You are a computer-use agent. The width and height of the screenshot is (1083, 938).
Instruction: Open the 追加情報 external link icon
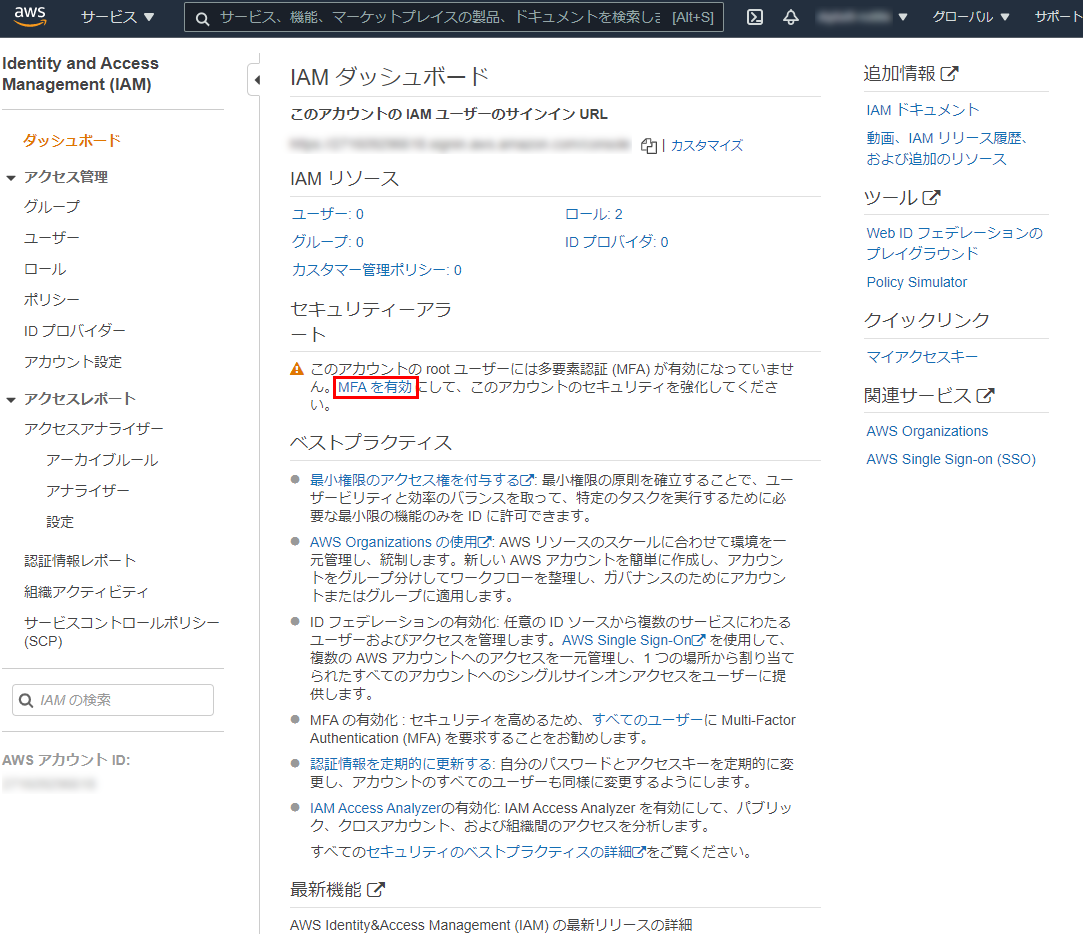[x=950, y=73]
